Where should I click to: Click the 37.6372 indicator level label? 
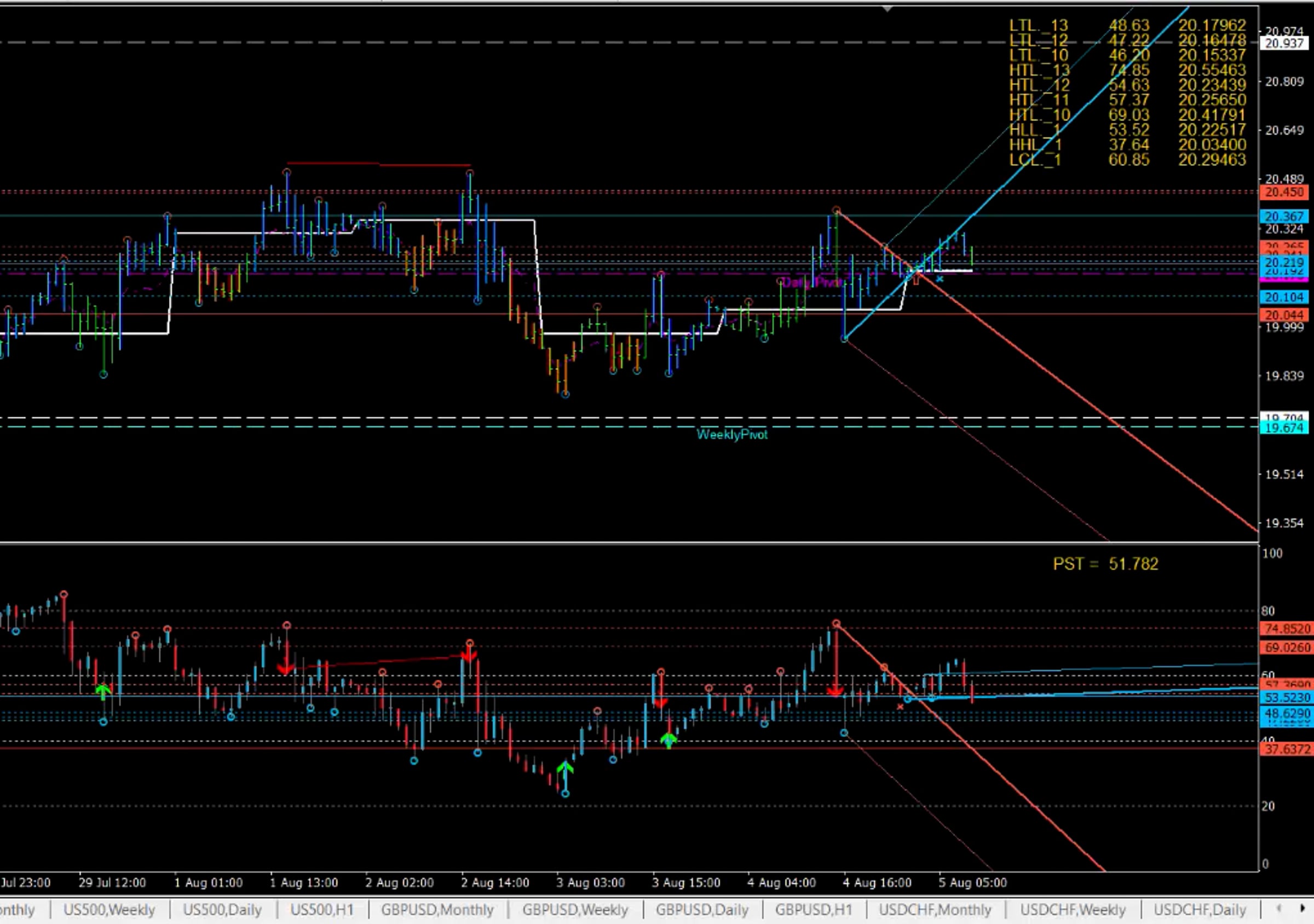click(1287, 749)
